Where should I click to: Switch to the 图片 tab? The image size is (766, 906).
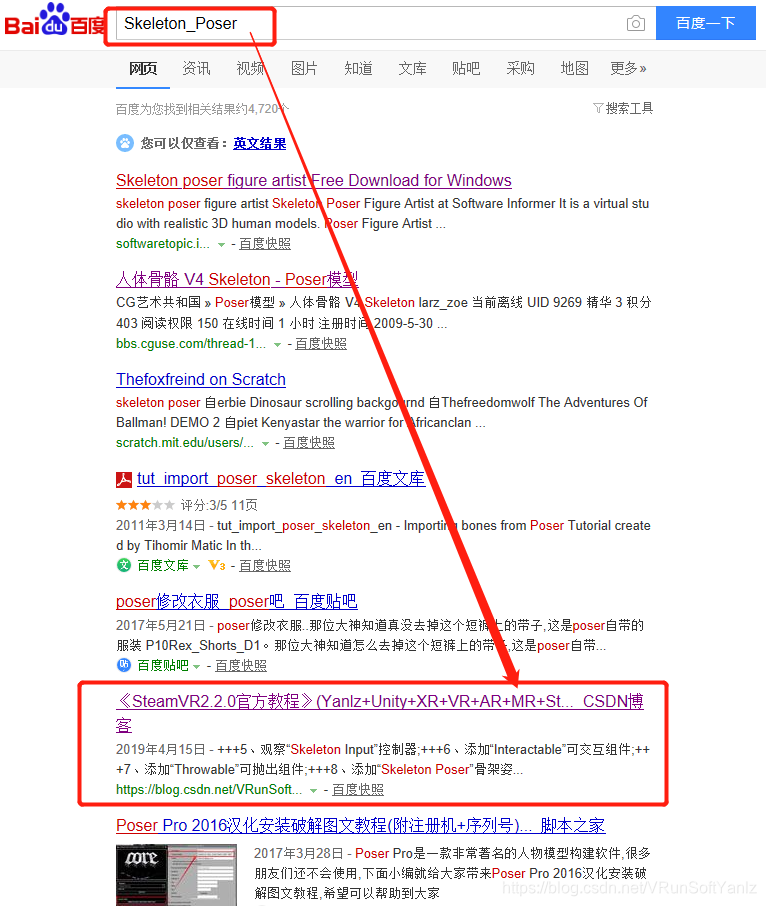(304, 68)
